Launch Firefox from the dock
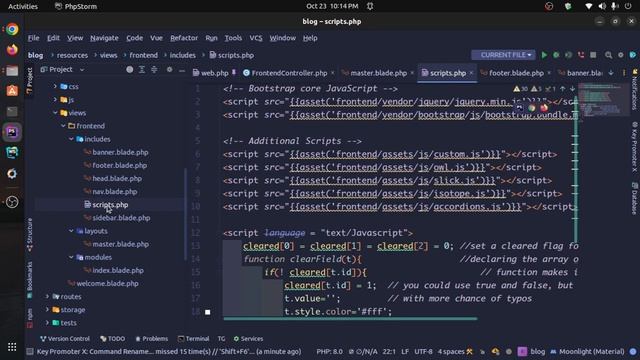Viewport: 640px width, 360px height. coord(12,50)
